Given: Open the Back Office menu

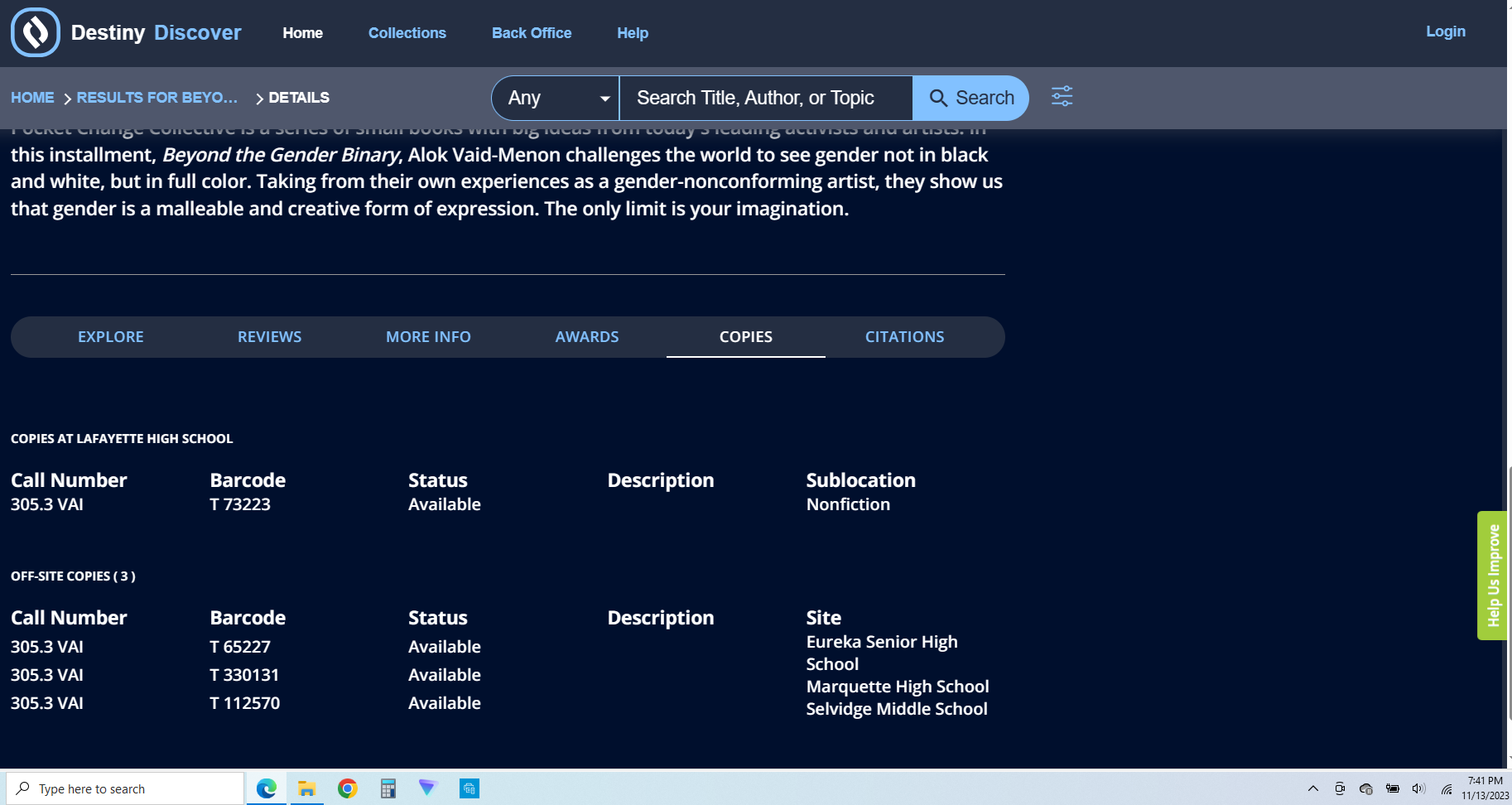Looking at the screenshot, I should [532, 33].
